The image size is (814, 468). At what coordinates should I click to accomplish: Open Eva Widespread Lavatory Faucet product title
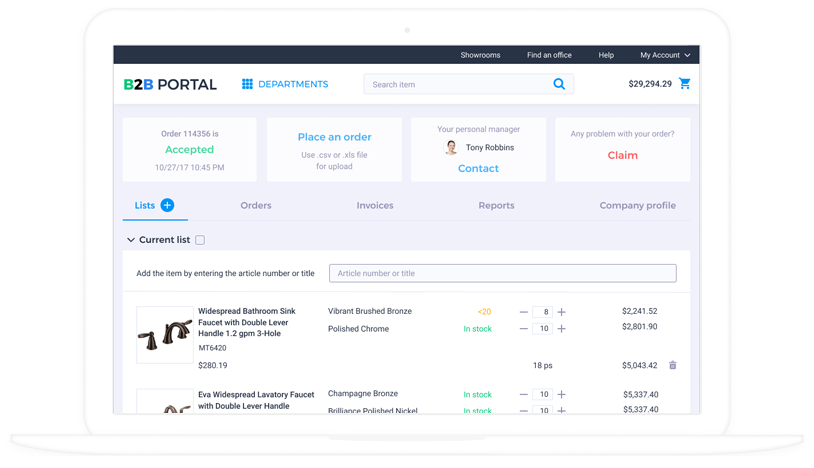[256, 400]
